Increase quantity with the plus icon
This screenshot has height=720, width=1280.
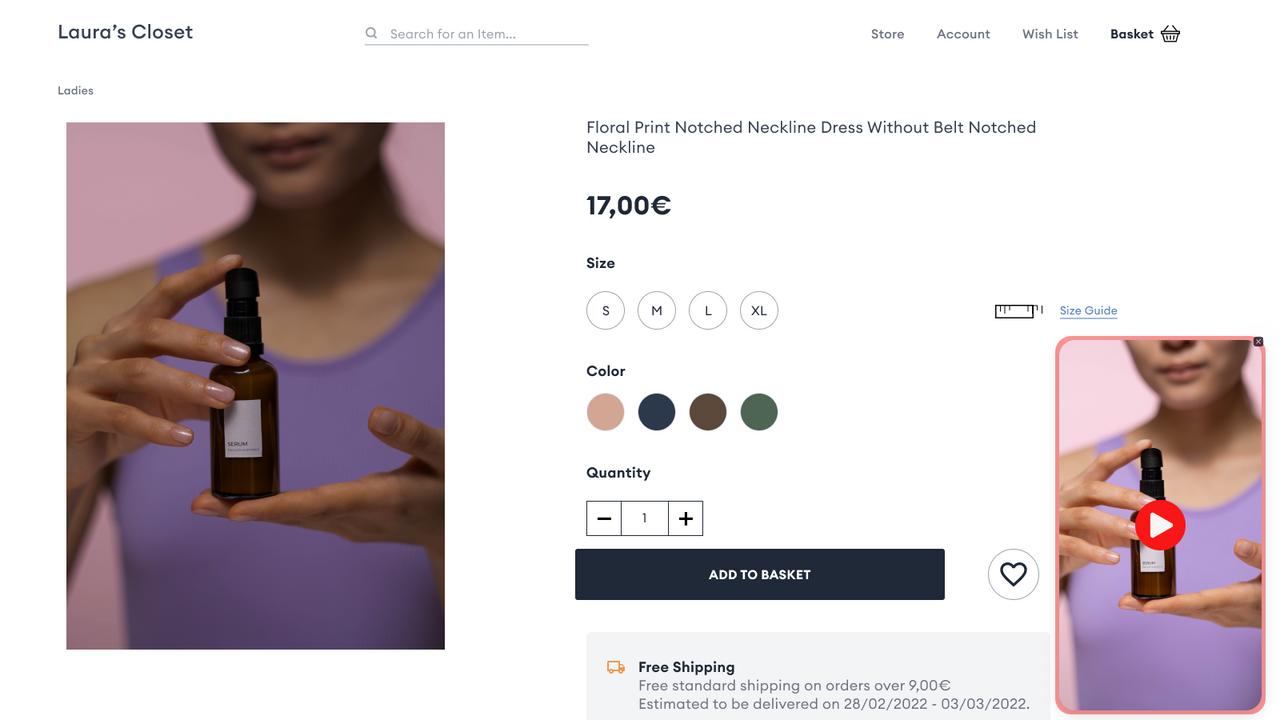(x=685, y=518)
